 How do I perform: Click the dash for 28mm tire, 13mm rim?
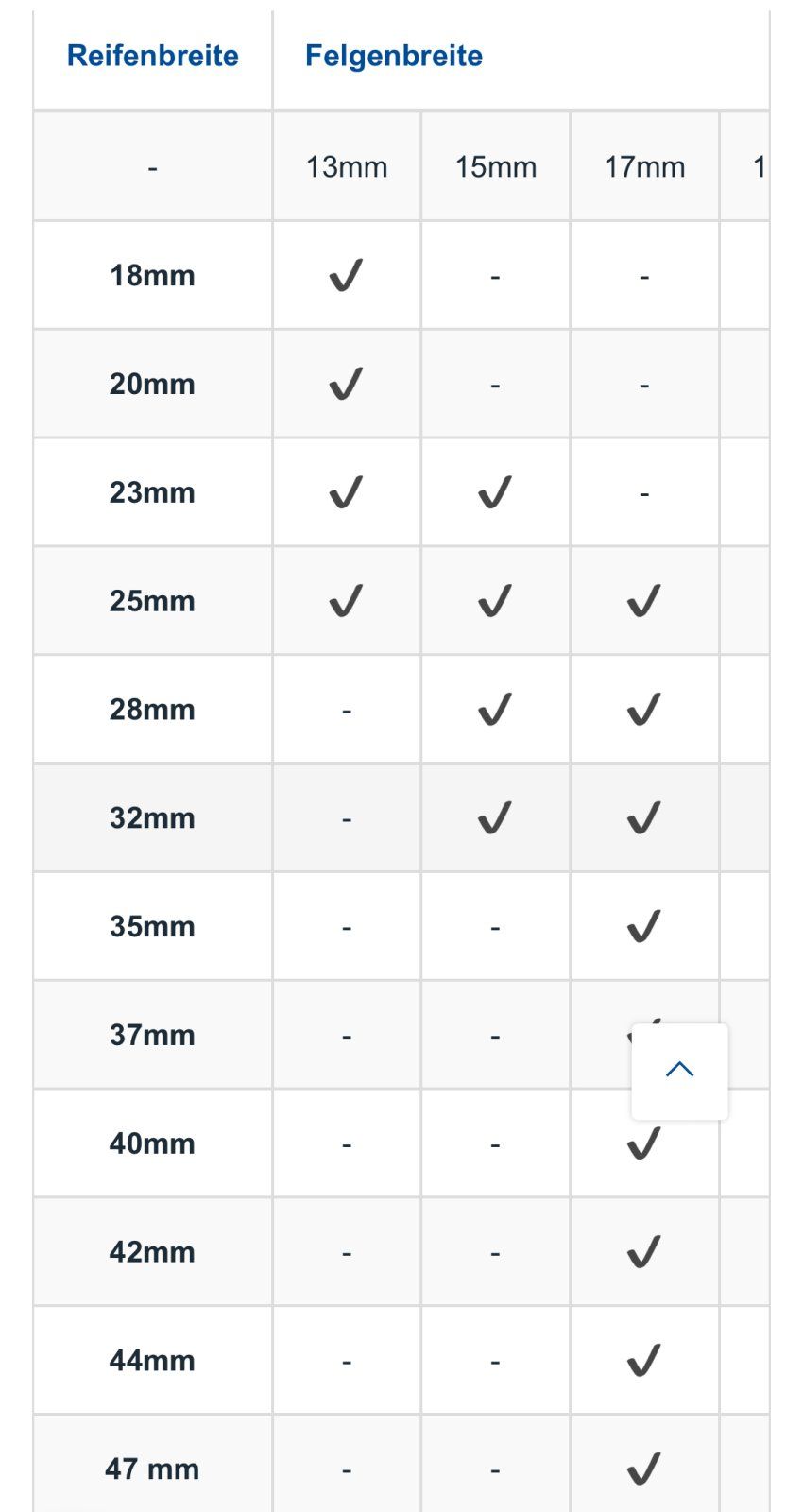[x=347, y=710]
